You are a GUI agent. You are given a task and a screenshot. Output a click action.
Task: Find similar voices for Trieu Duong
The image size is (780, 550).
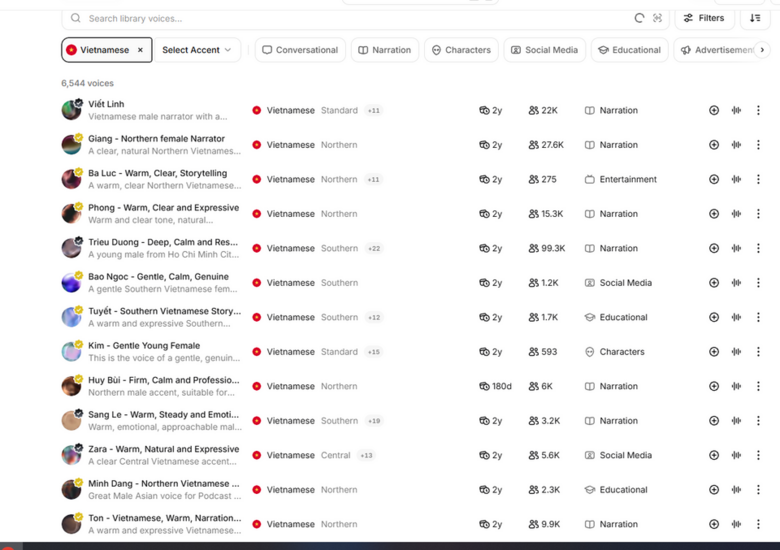(737, 248)
